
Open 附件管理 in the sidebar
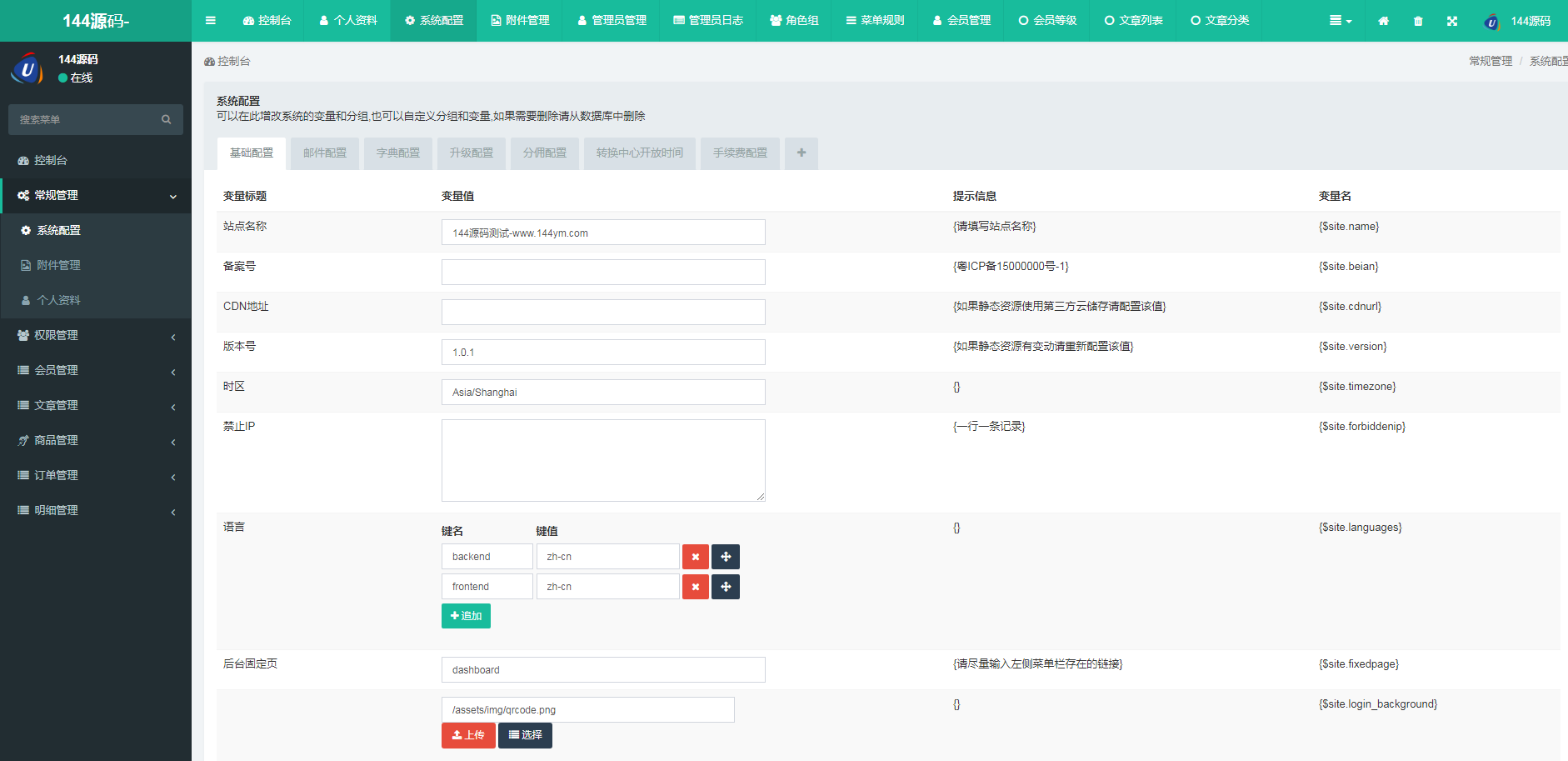click(96, 266)
